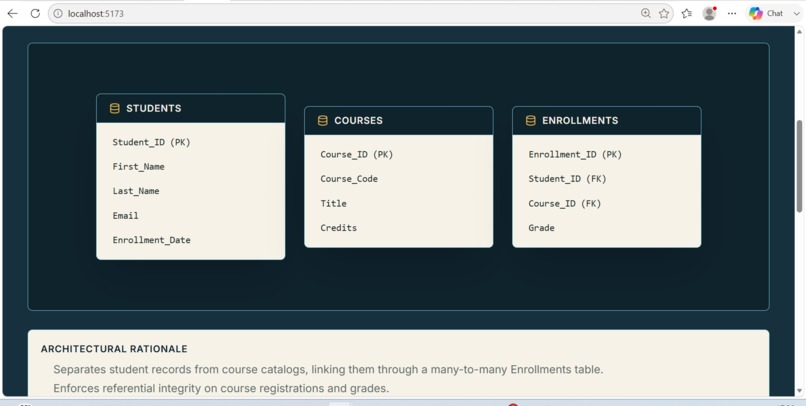Viewport: 806px width, 406px height.
Task: Select the ENROLLMENTS table header
Action: click(607, 121)
